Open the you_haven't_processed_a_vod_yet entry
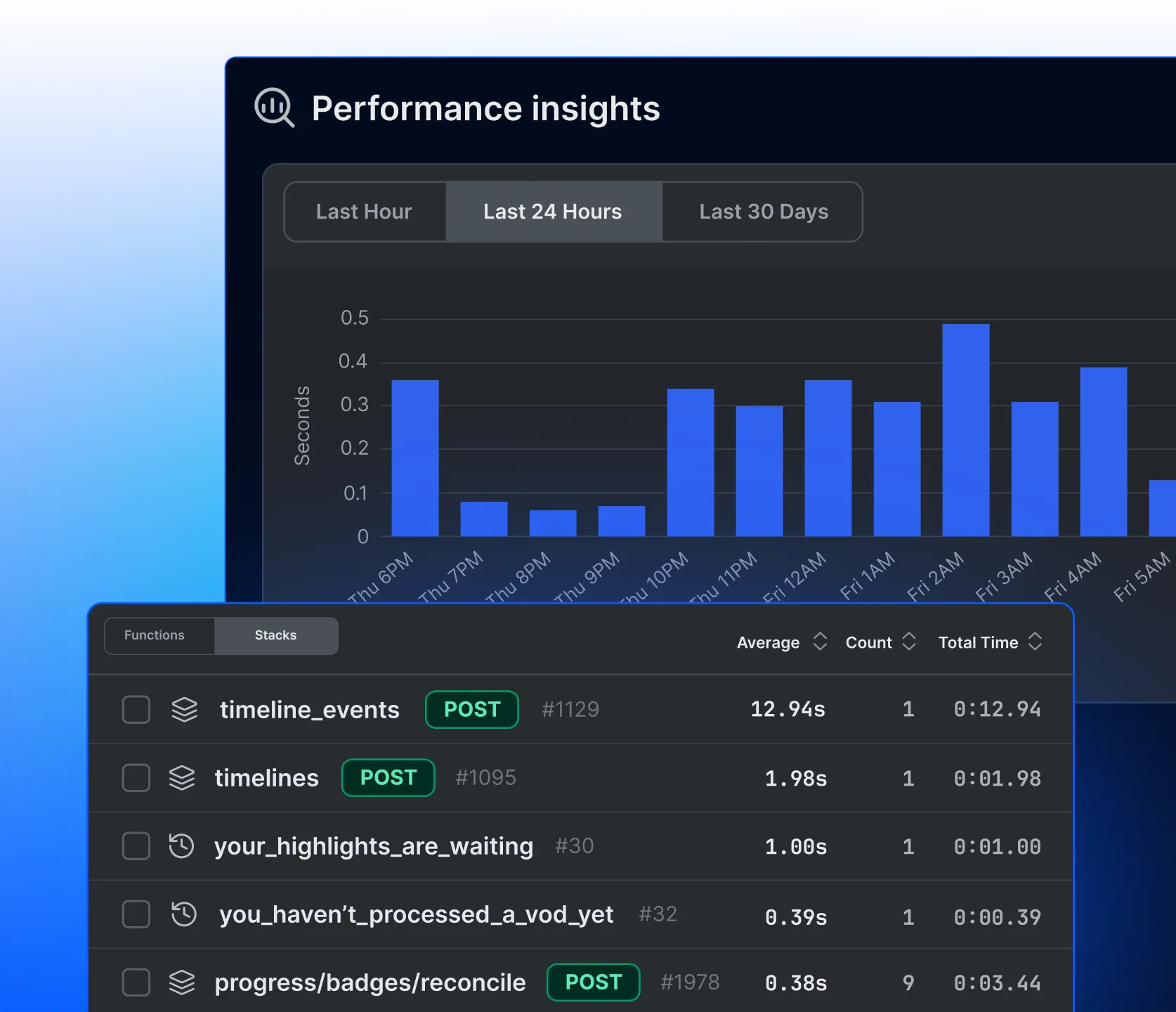The width and height of the screenshot is (1176, 1012). coord(417,914)
